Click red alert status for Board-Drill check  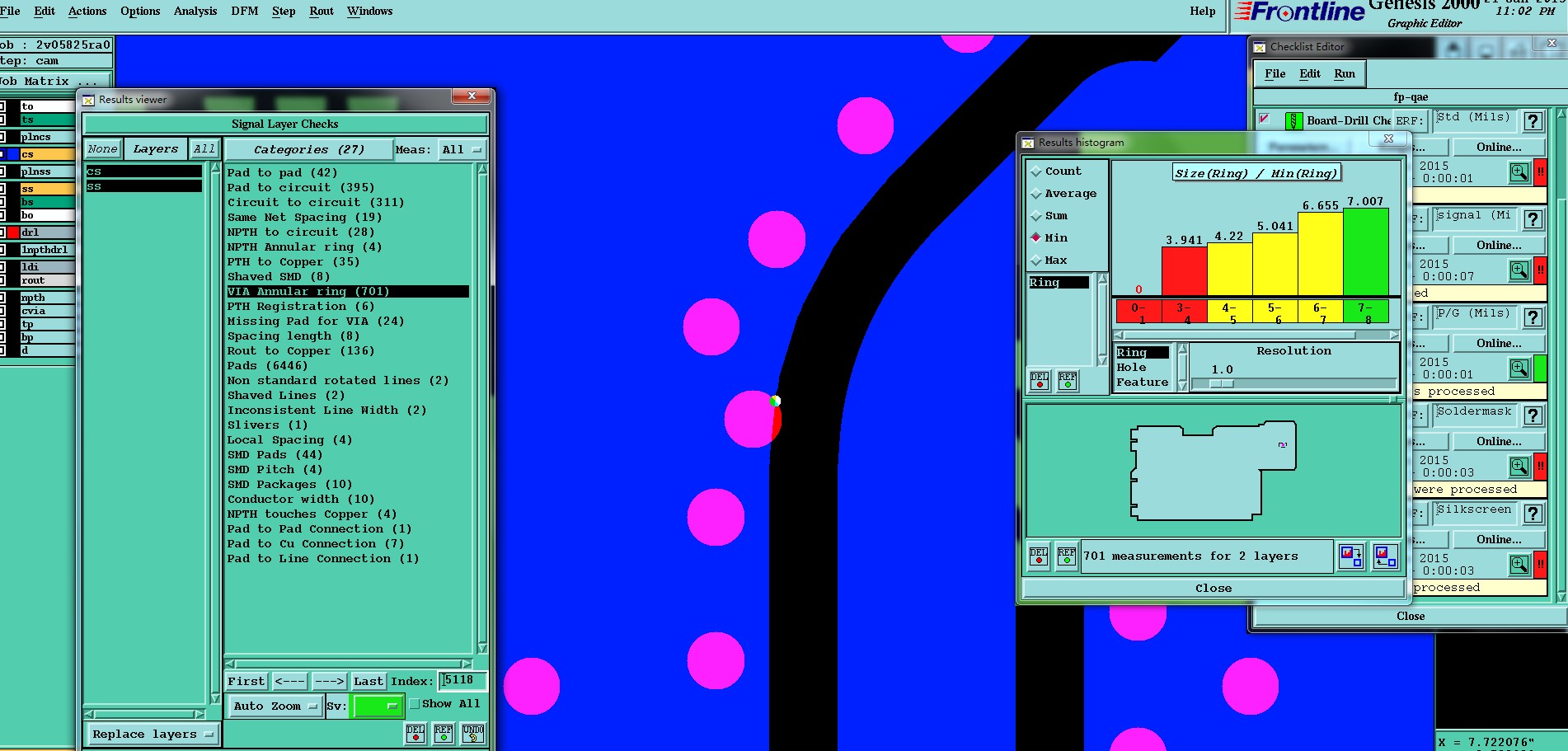pos(1540,171)
